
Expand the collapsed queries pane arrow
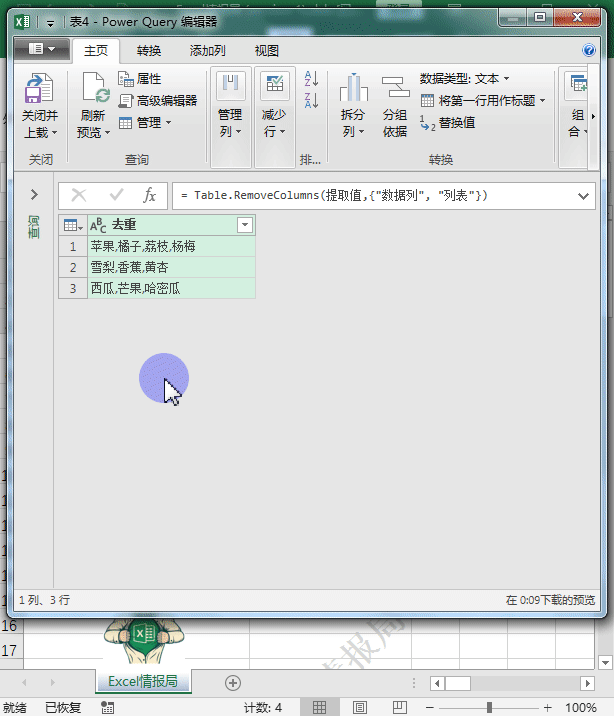34,195
